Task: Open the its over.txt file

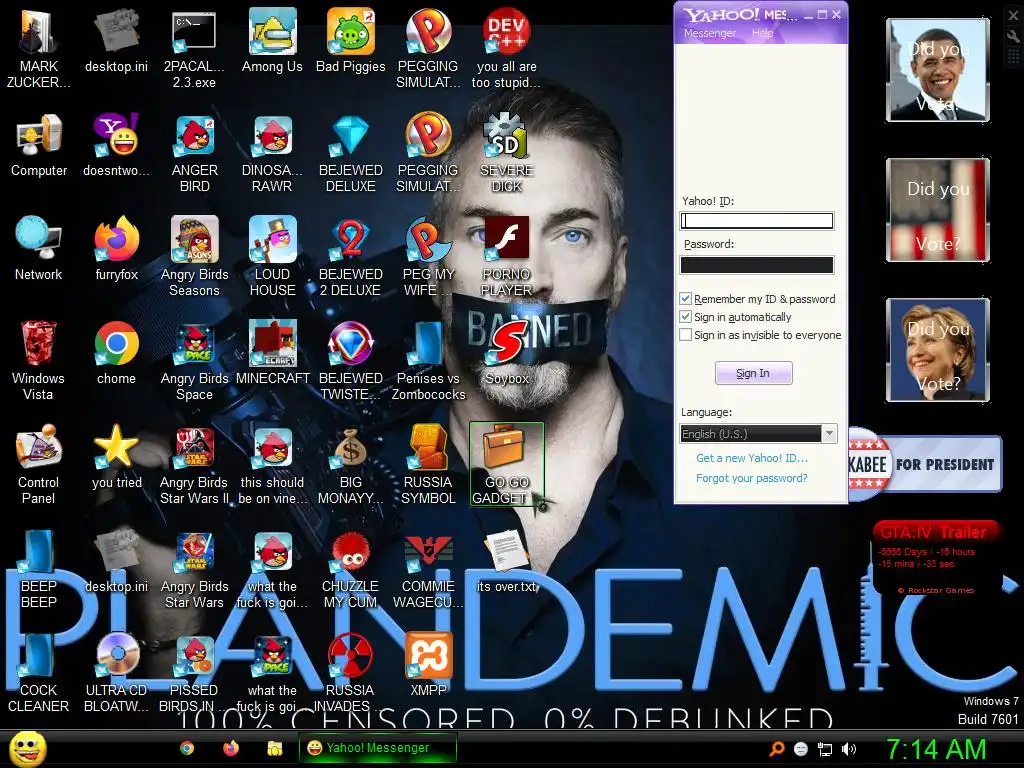Action: tap(507, 561)
